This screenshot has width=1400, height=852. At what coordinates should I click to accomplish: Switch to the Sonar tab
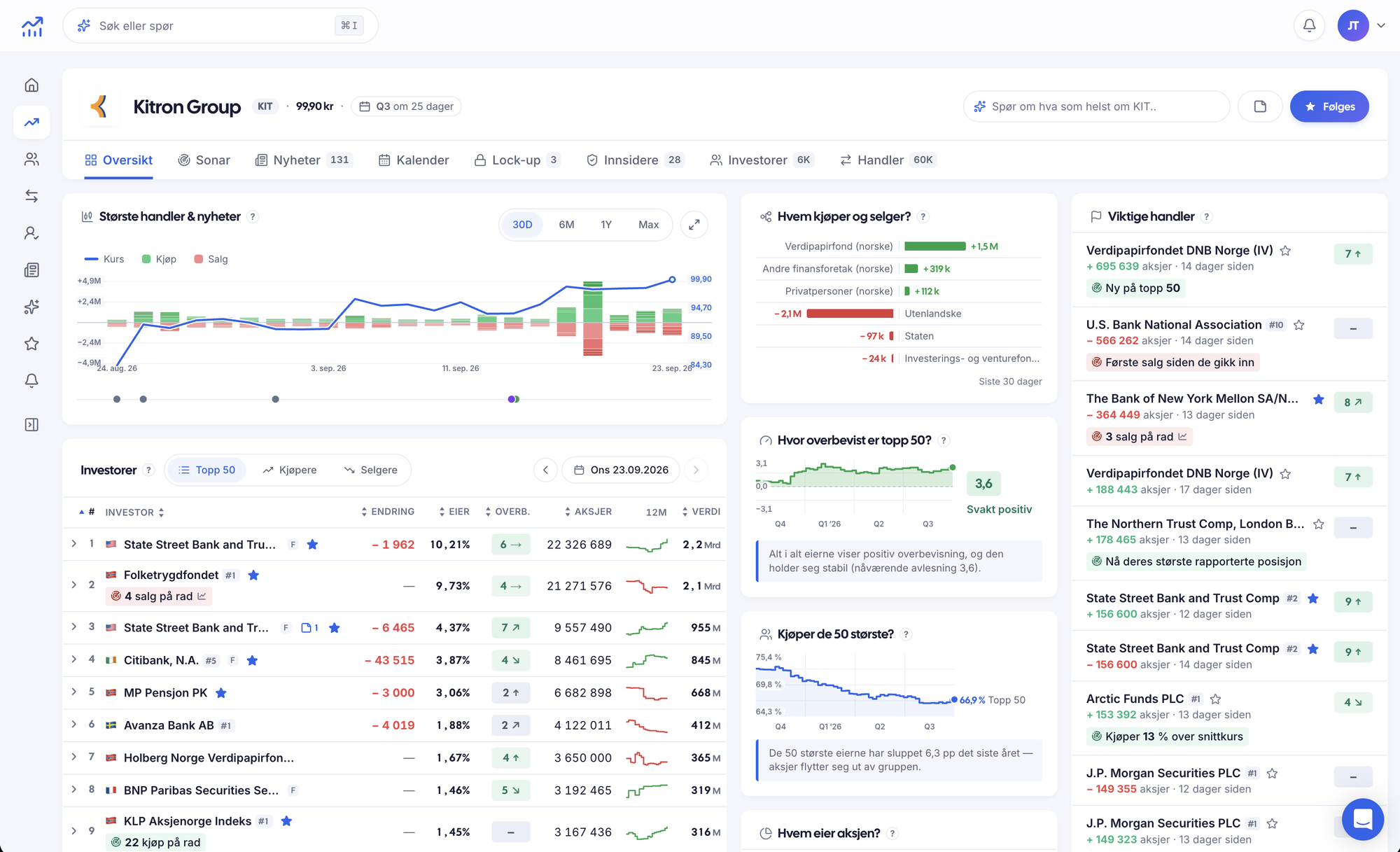(204, 160)
